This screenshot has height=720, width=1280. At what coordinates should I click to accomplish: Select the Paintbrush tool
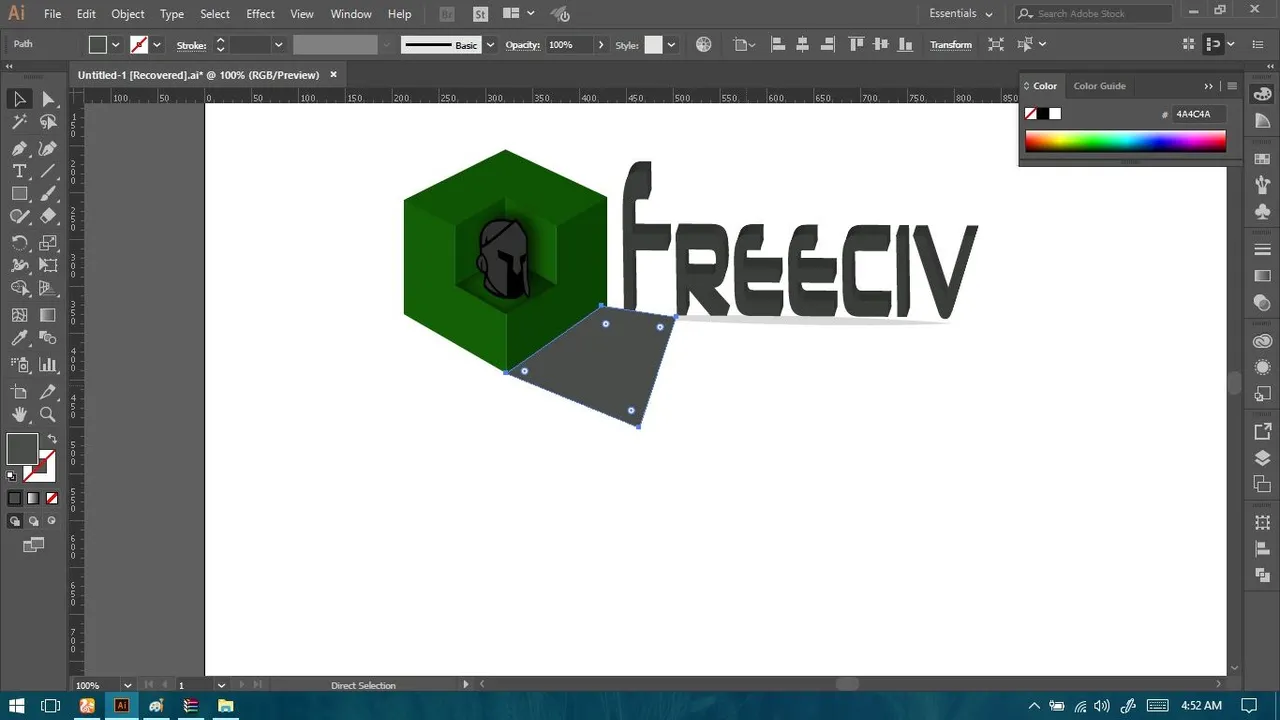48,194
